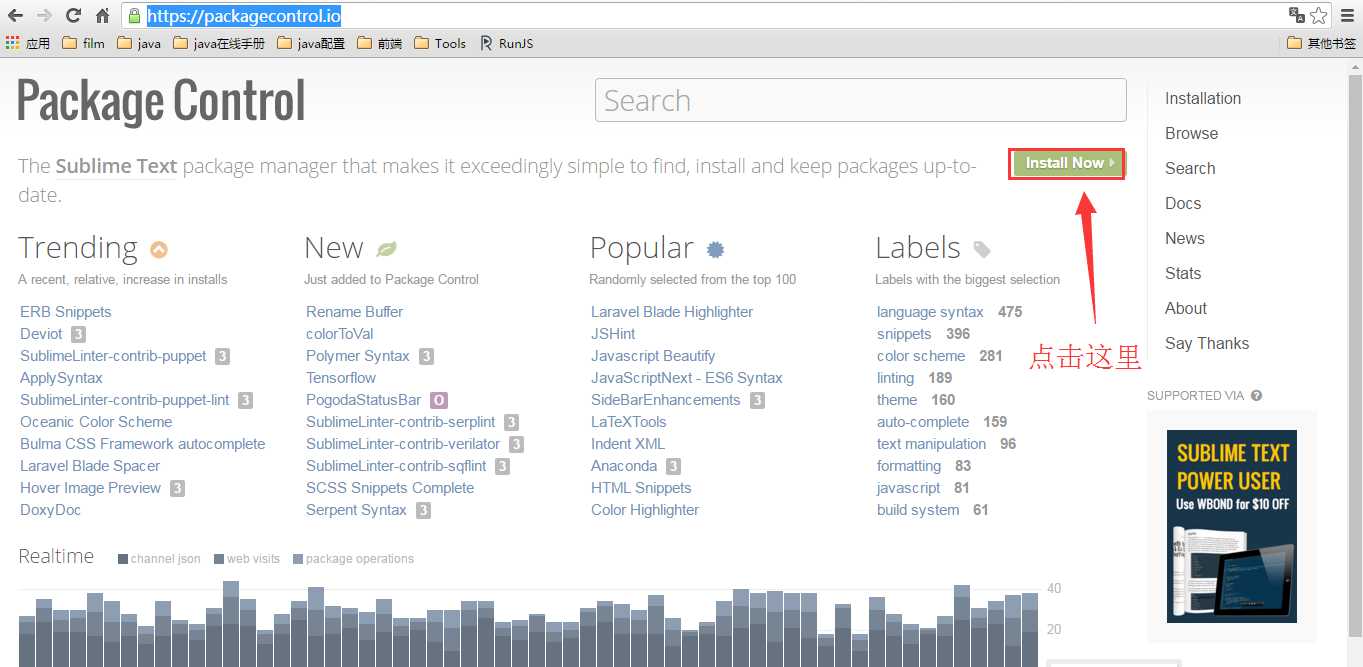The width and height of the screenshot is (1363, 667).
Task: Click the translate page icon
Action: click(1297, 15)
